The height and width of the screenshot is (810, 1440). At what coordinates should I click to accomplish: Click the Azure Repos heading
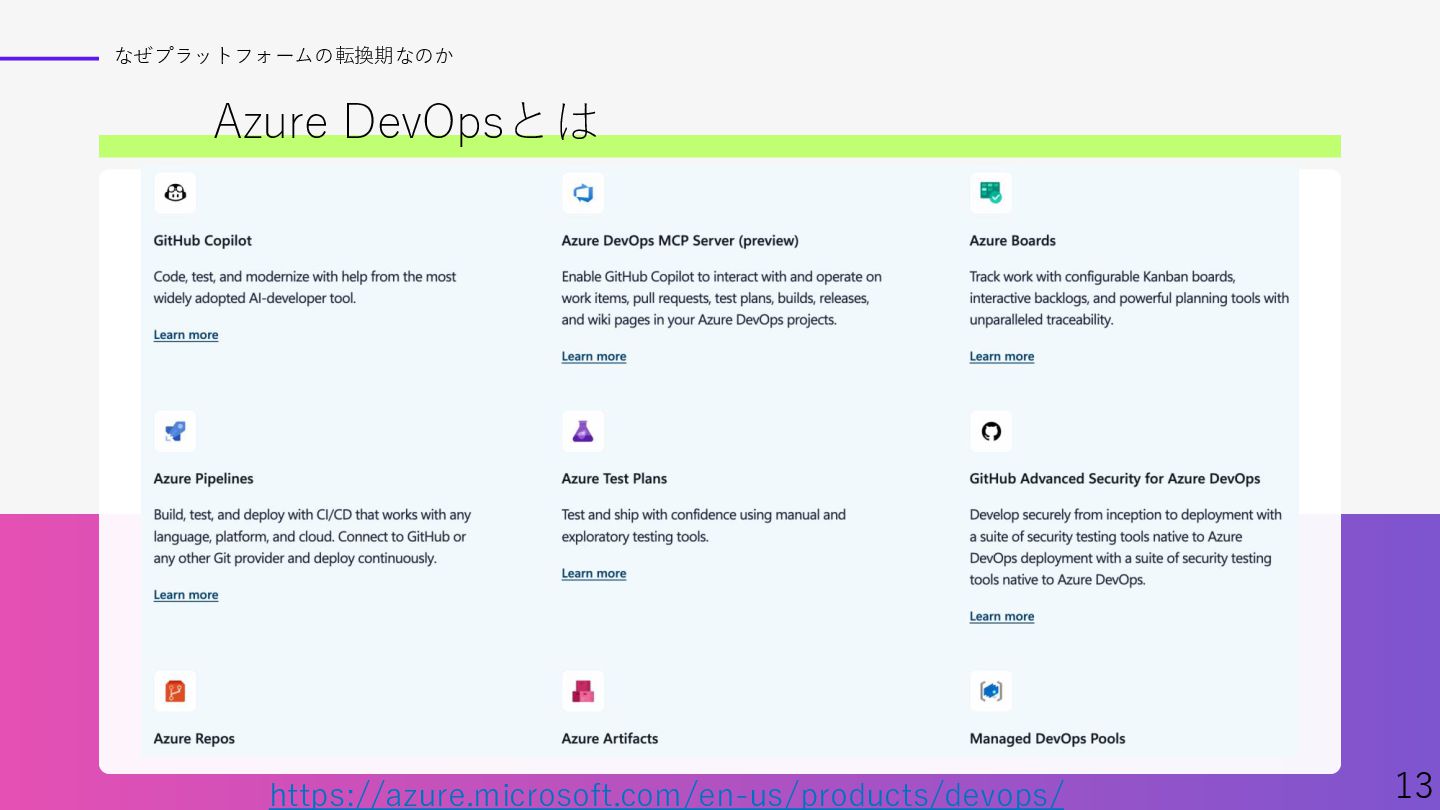pyautogui.click(x=194, y=739)
